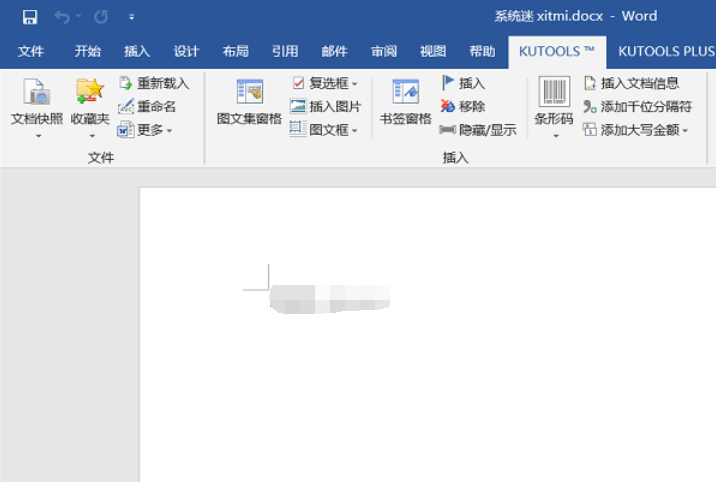Click 移除 to remove bookmark
The width and height of the screenshot is (716, 482).
[463, 107]
